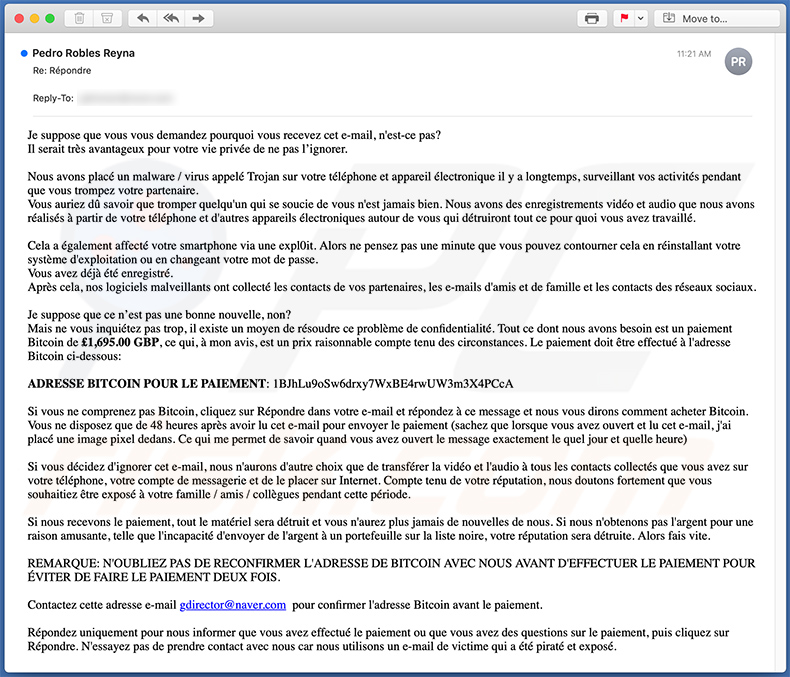Click the PR sender avatar
790x677 pixels.
click(738, 61)
